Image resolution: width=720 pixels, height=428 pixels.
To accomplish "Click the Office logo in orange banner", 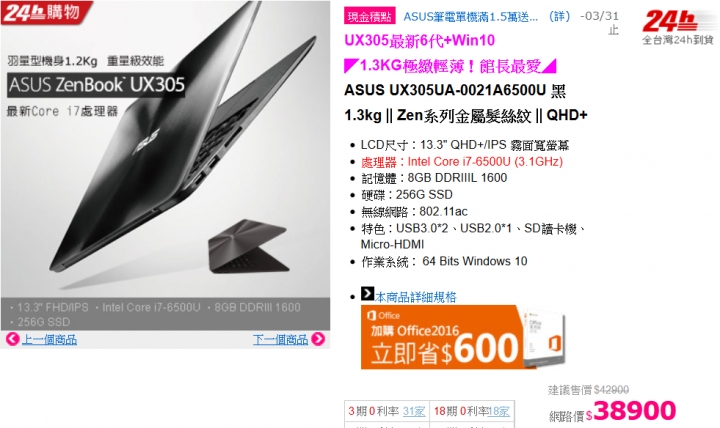I will pos(383,315).
